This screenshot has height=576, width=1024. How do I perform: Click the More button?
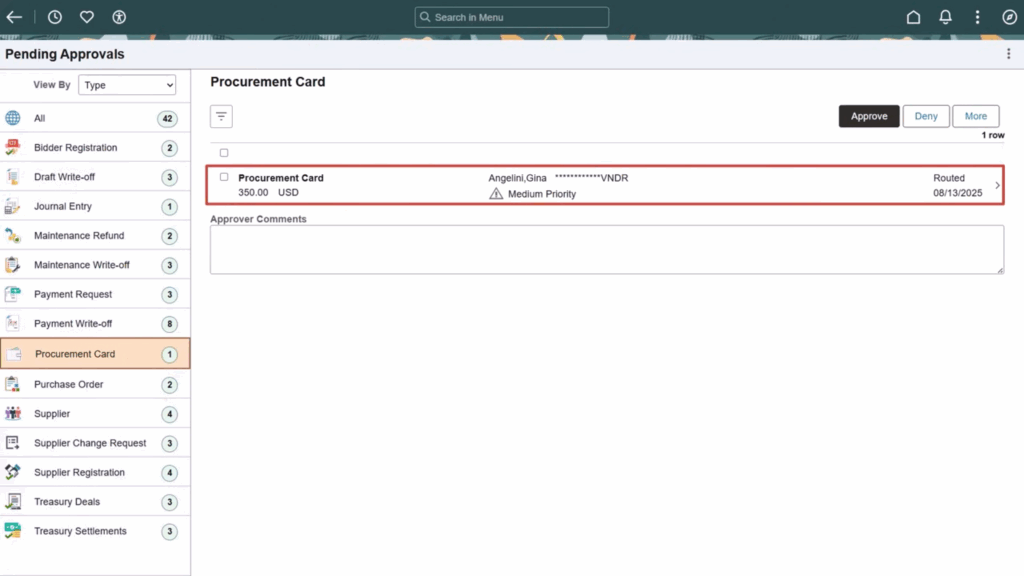[x=975, y=115]
